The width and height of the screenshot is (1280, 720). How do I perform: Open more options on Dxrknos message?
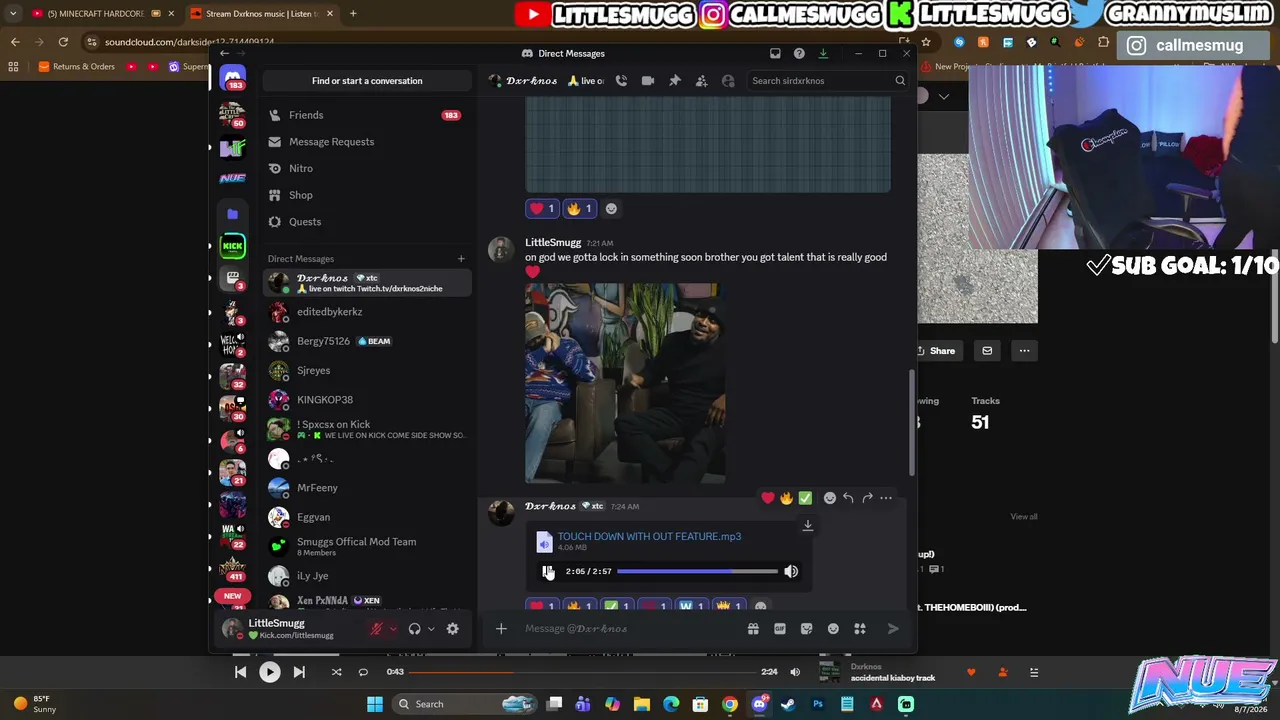[886, 498]
